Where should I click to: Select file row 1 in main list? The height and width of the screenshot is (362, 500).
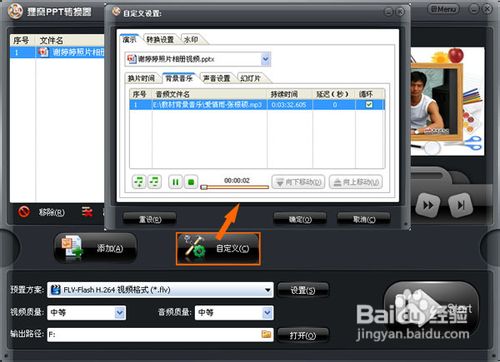57,52
